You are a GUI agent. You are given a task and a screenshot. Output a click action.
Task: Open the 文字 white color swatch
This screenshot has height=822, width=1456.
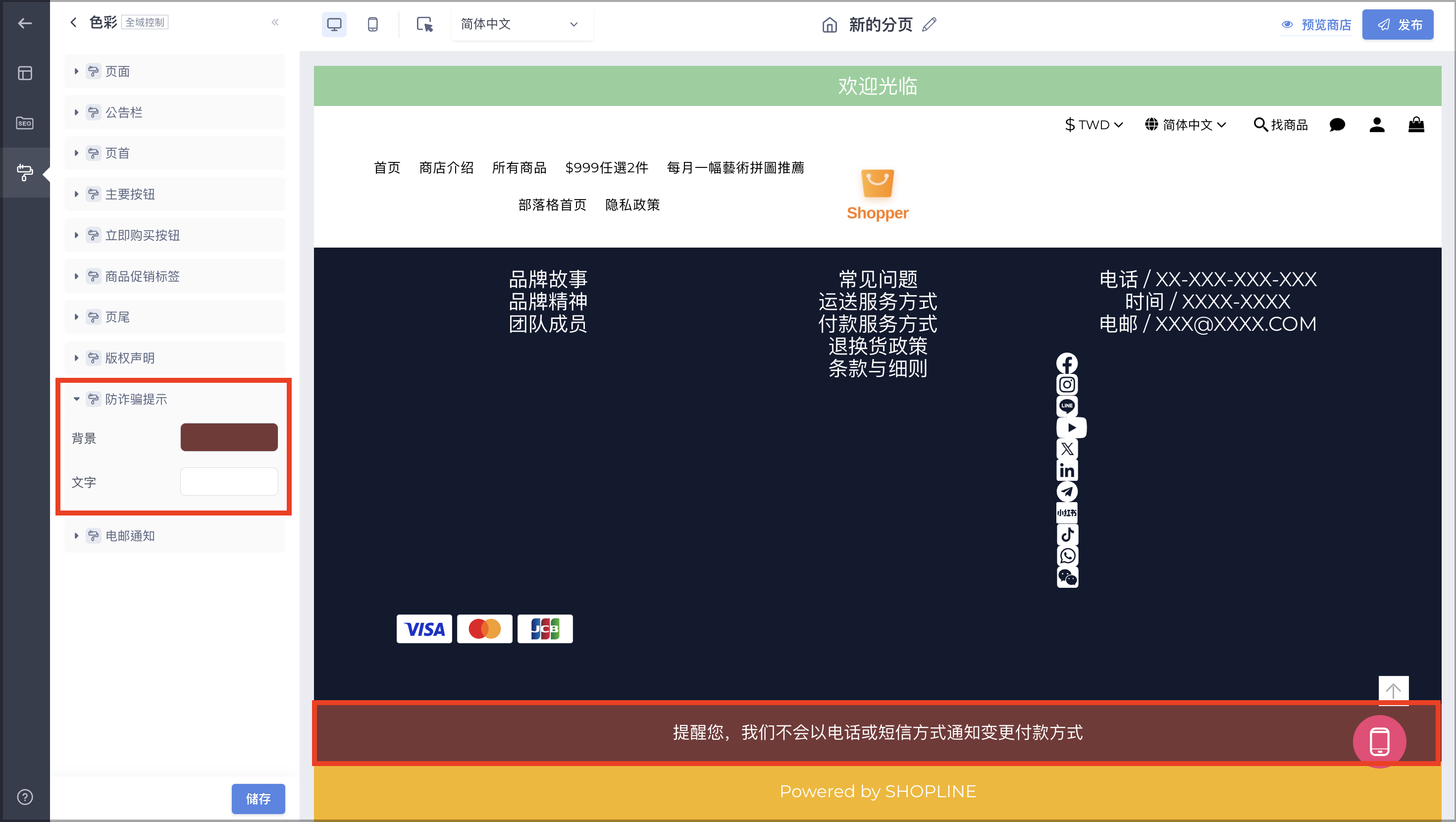[229, 482]
